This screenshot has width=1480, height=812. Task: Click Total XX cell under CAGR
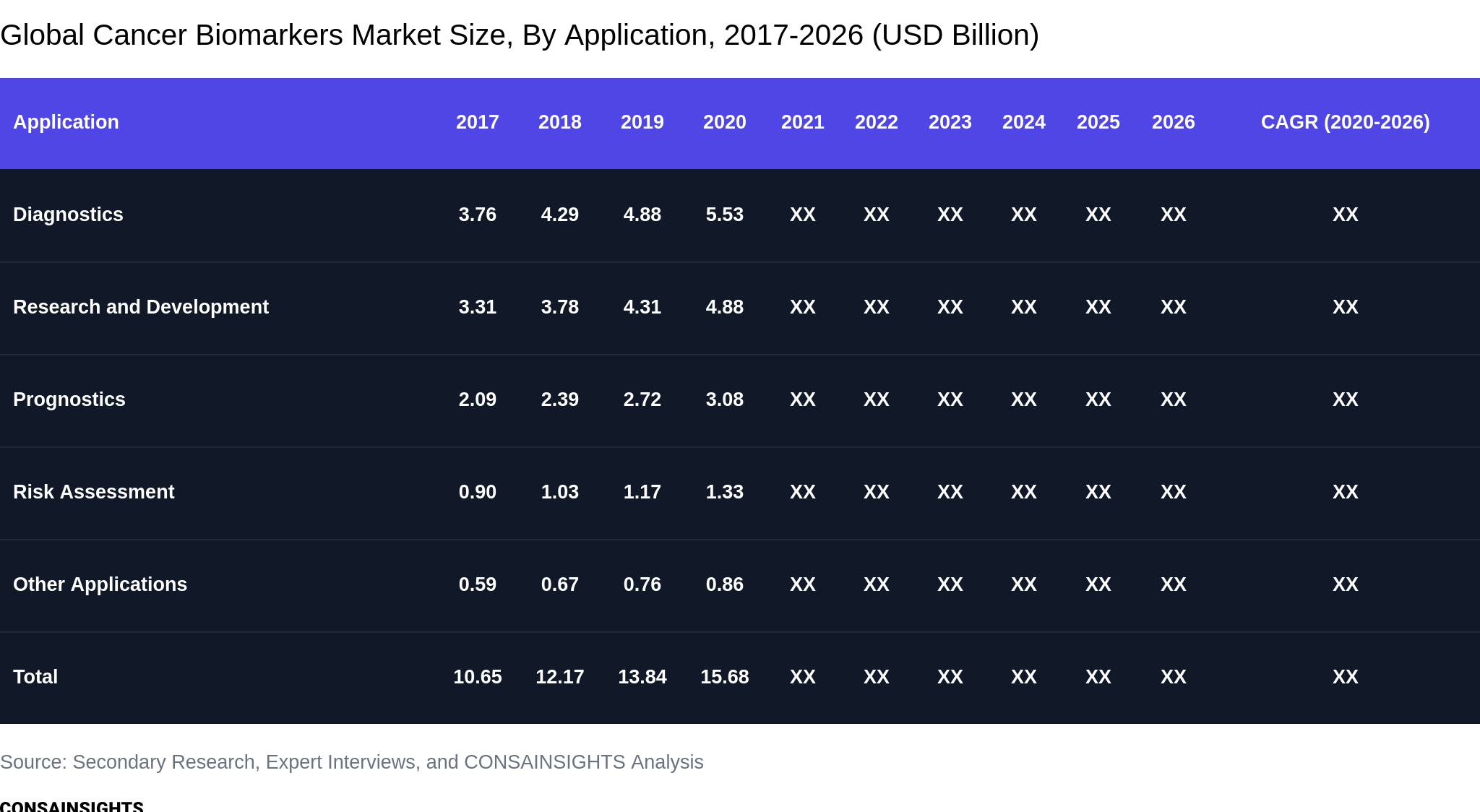pyautogui.click(x=1346, y=677)
